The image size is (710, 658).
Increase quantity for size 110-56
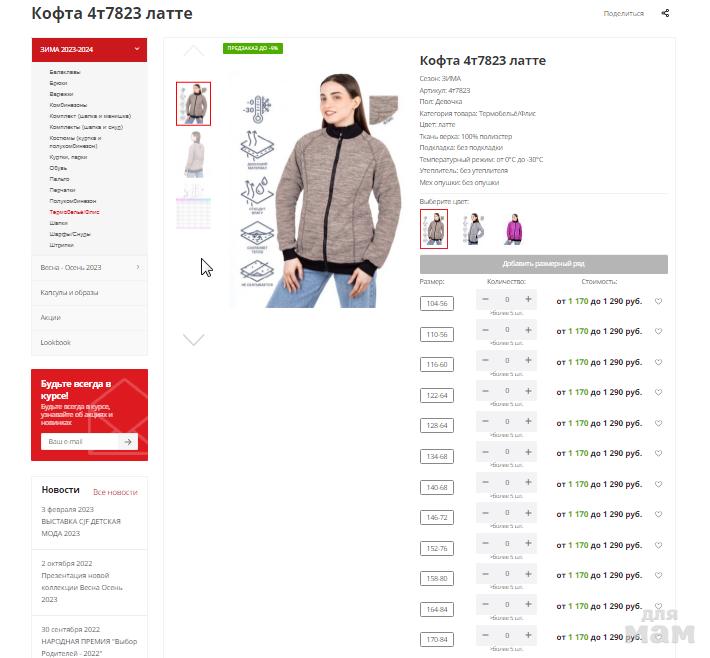click(x=528, y=330)
